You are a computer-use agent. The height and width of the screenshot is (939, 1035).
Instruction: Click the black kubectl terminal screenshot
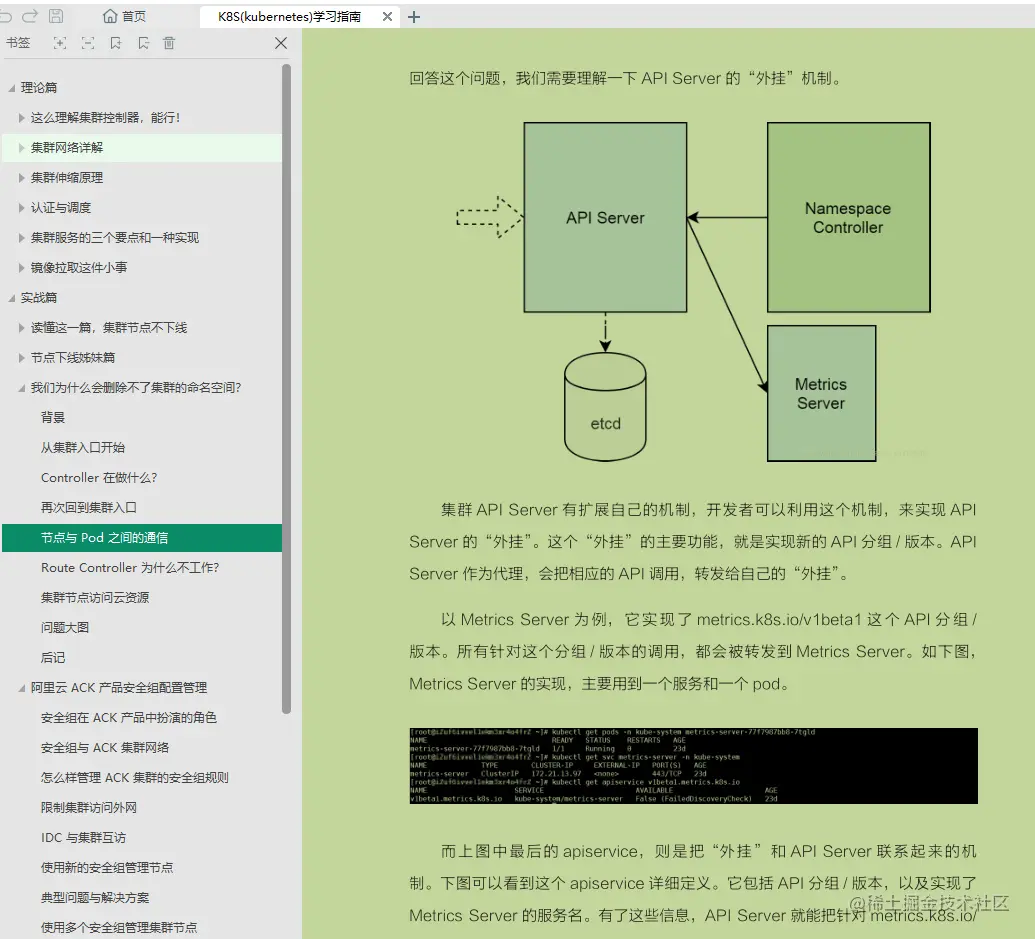tap(693, 765)
